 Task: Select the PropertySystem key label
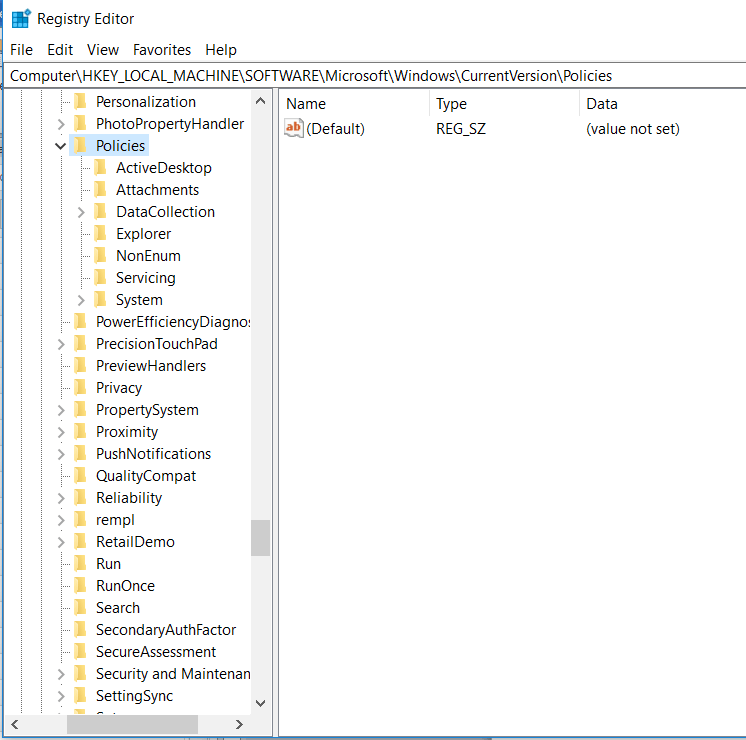click(147, 410)
